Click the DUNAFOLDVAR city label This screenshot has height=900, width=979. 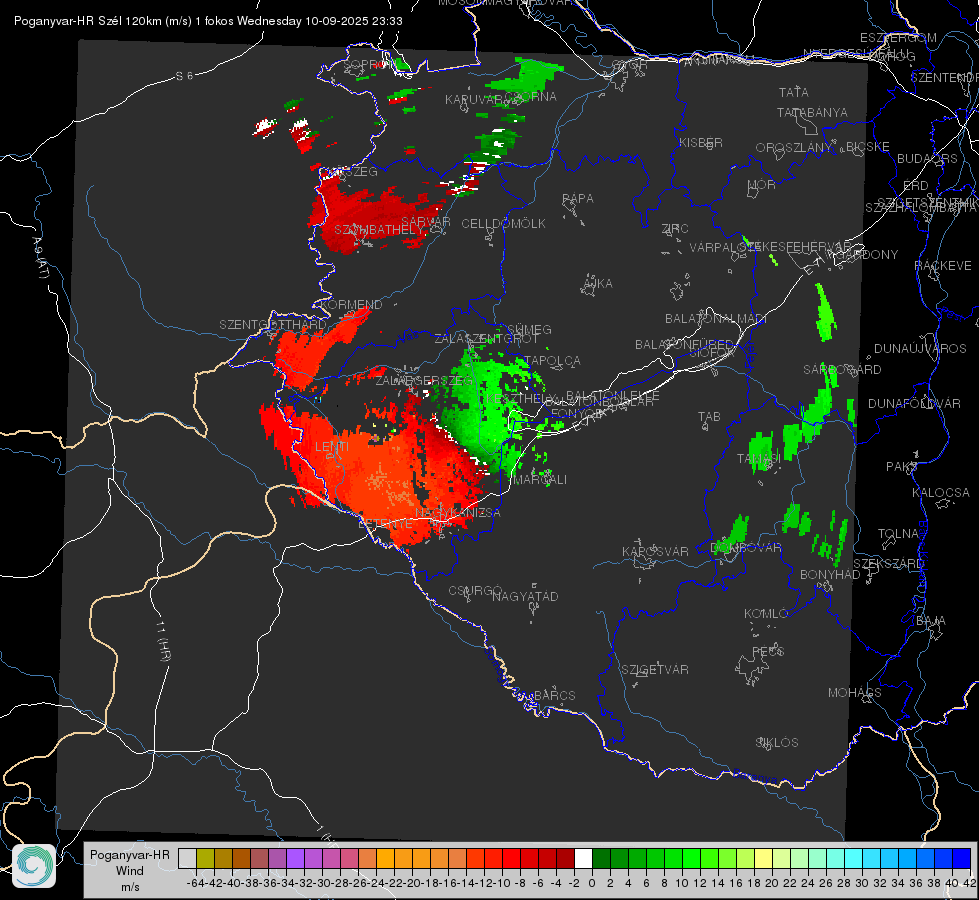tap(914, 403)
